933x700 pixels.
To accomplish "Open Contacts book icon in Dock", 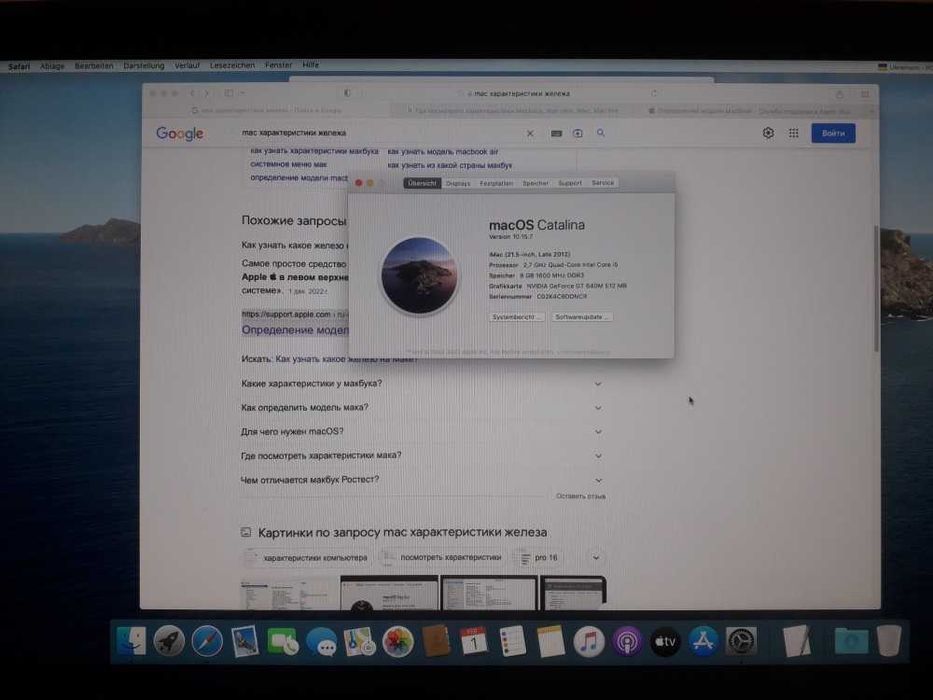I will [x=436, y=641].
